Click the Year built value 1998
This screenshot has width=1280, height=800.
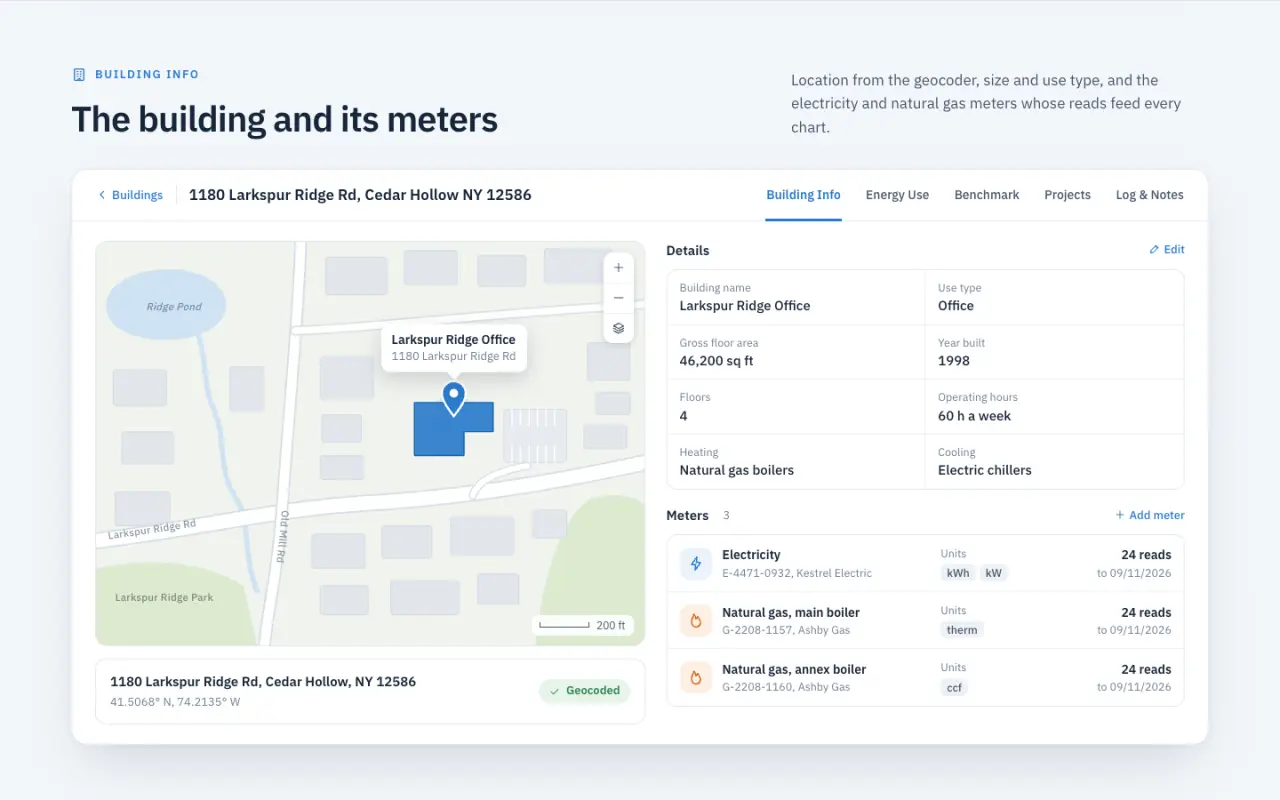954,361
